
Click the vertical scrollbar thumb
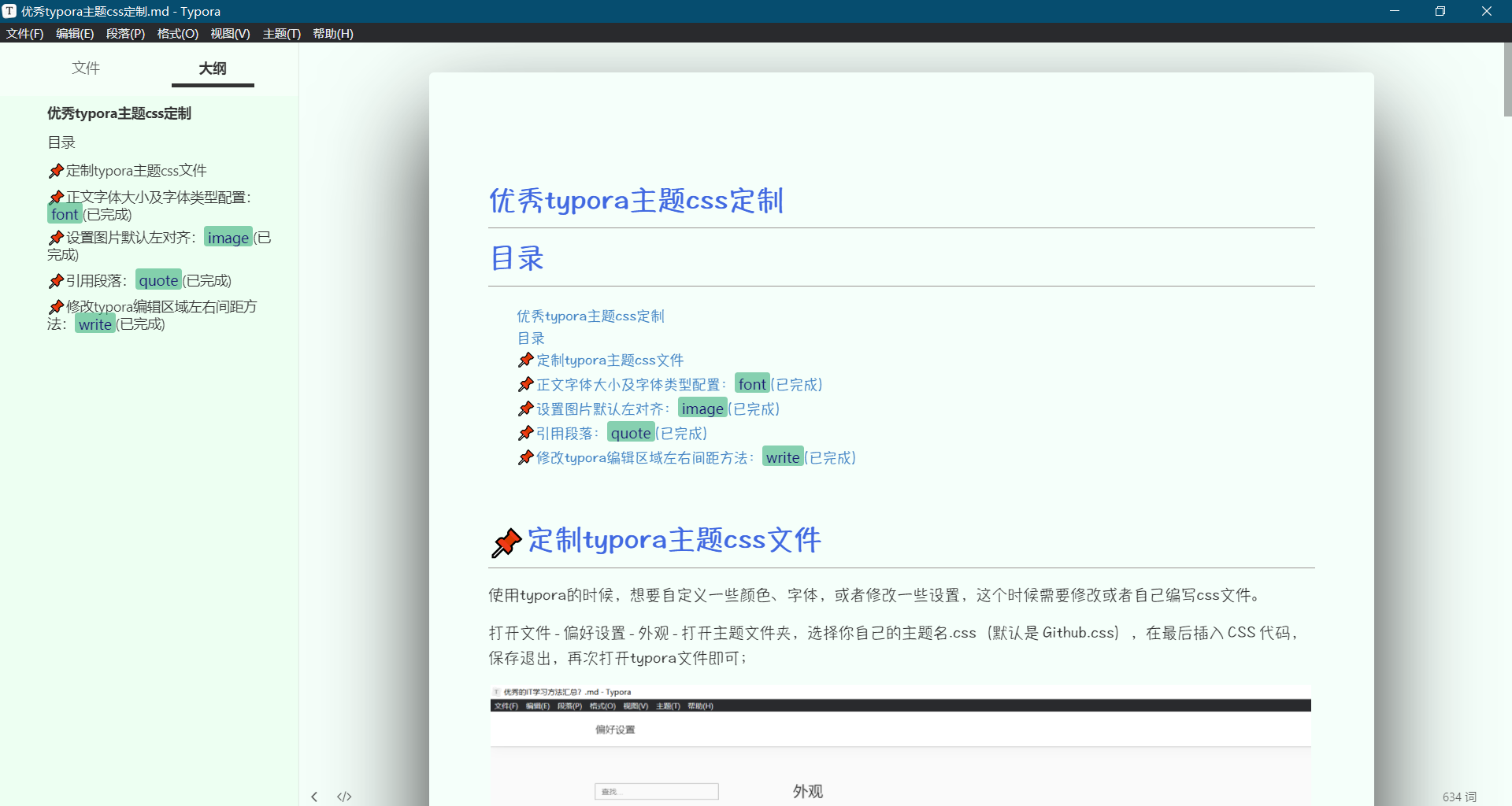pyautogui.click(x=1507, y=79)
